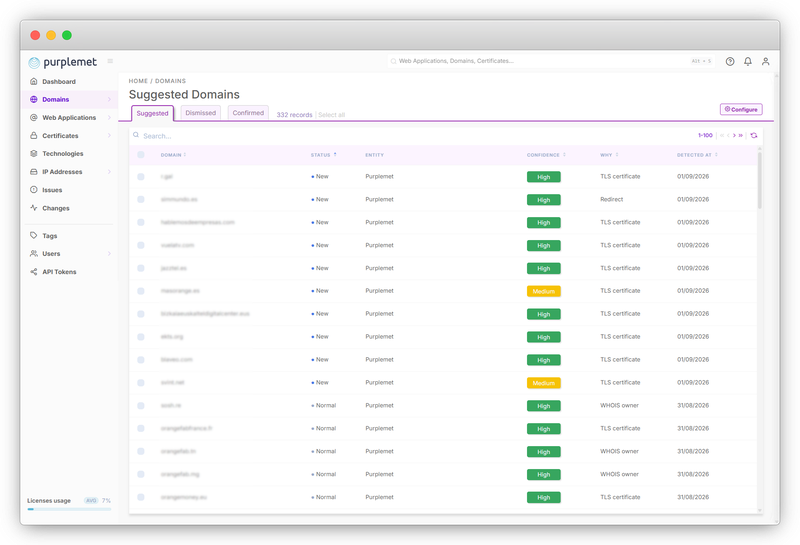Open the help question mark icon
The image size is (800, 545).
[730, 61]
